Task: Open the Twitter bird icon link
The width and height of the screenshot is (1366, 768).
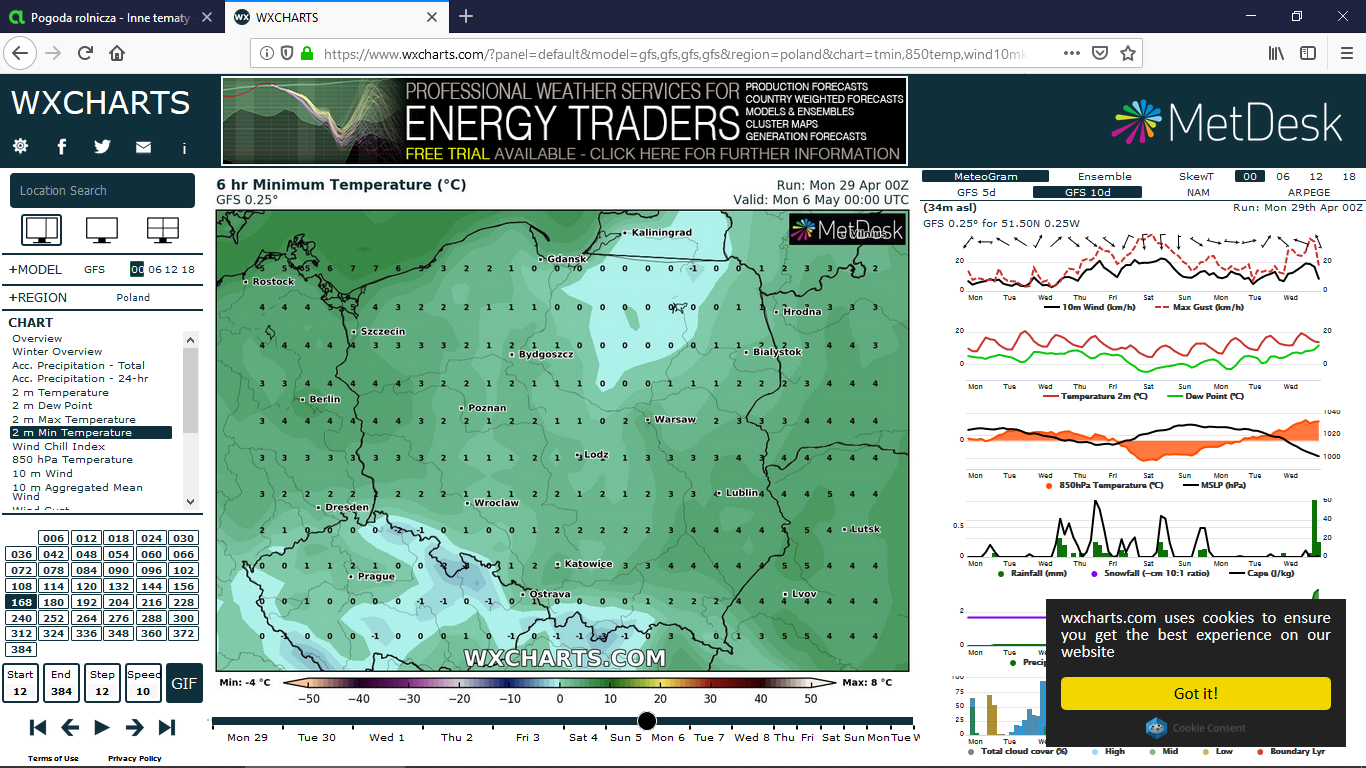Action: tap(102, 146)
